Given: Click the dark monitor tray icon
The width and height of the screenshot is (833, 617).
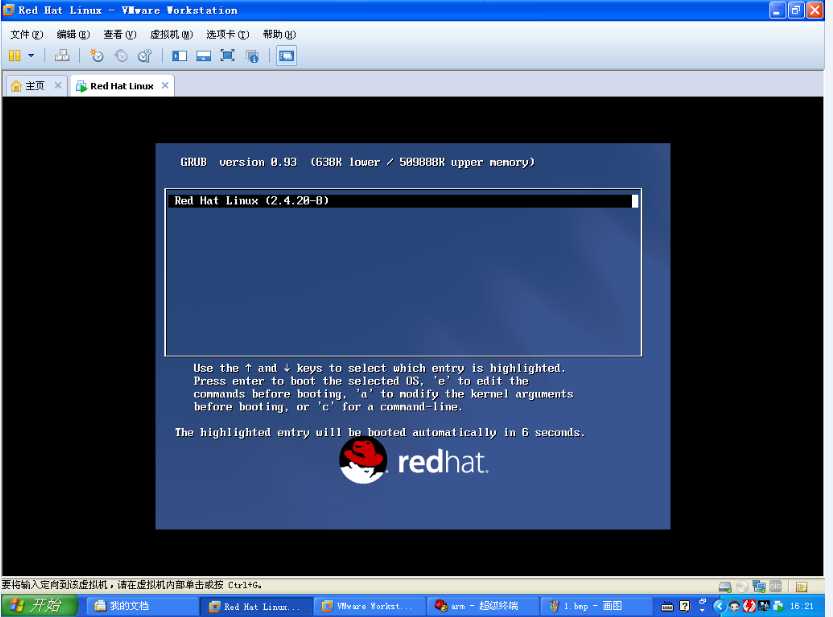Looking at the screenshot, I should (764, 606).
